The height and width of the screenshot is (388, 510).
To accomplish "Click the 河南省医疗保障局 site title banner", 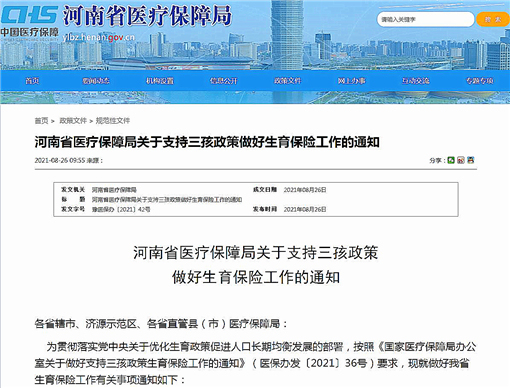I will (x=147, y=16).
